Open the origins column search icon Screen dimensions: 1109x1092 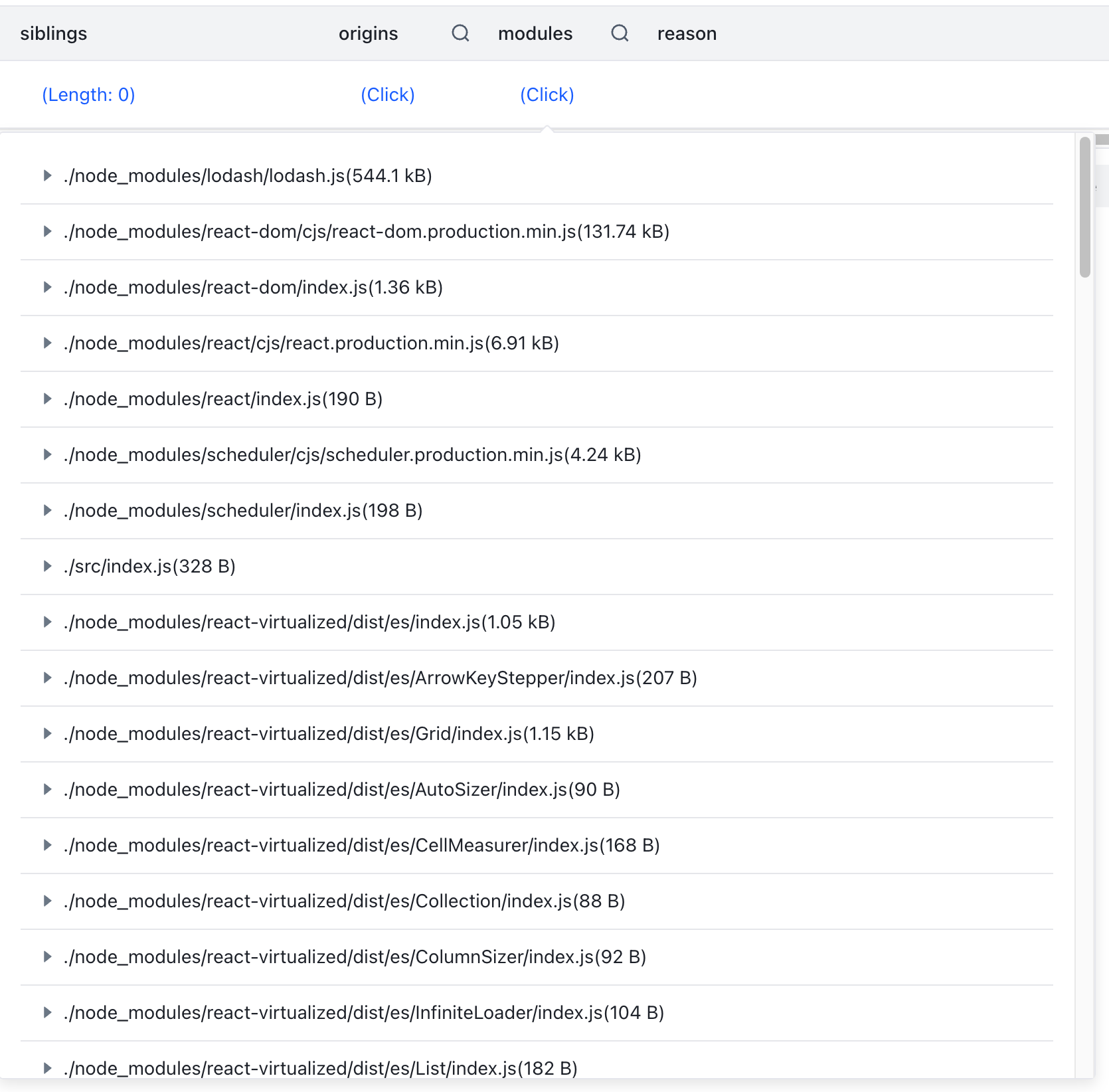tap(460, 33)
